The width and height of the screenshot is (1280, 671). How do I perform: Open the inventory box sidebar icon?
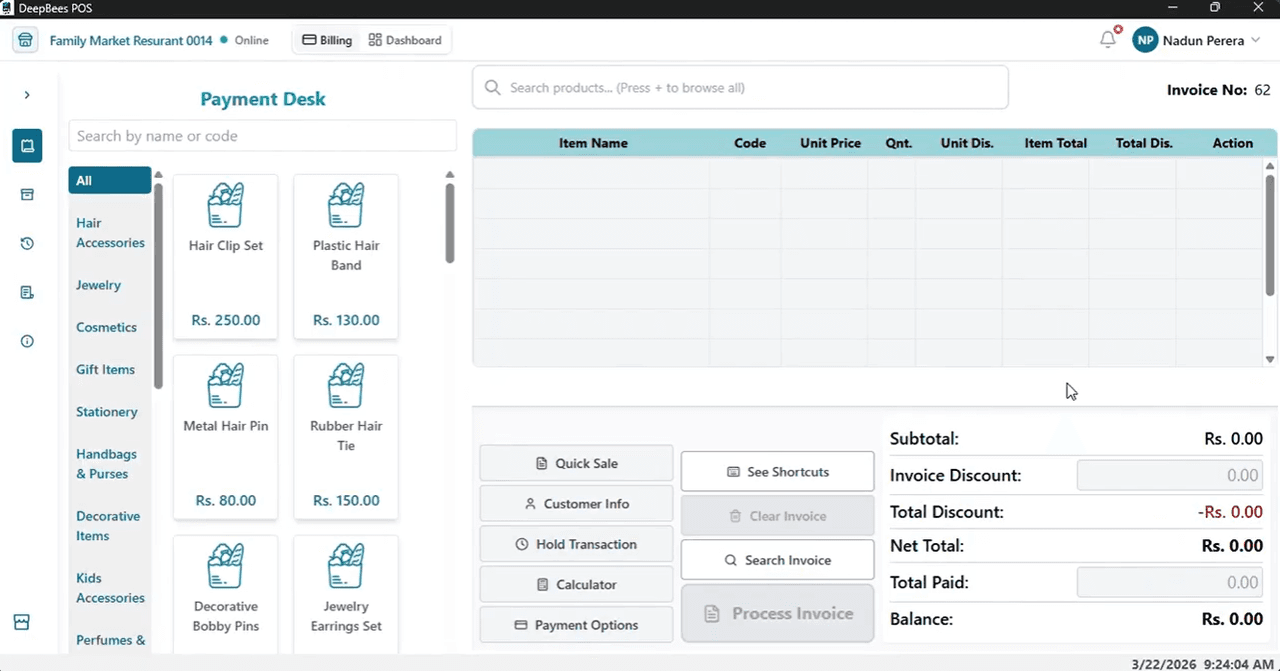pos(27,195)
